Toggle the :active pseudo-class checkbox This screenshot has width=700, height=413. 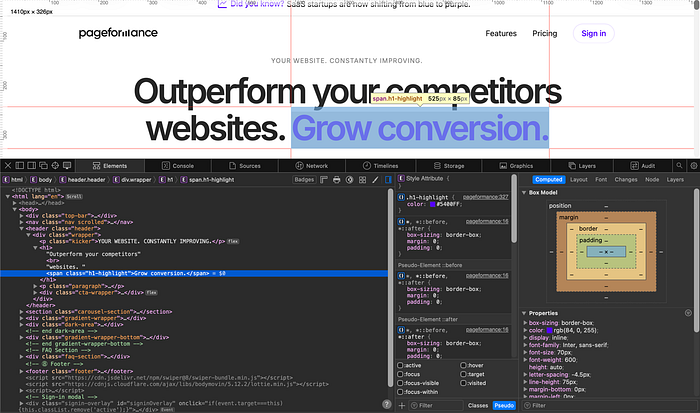[x=400, y=365]
